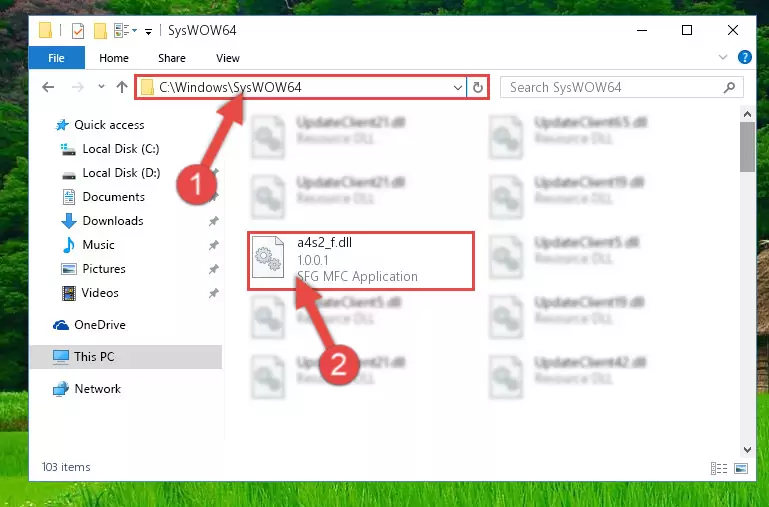769x507 pixels.
Task: Maximize the SysWOW64 window
Action: pos(687,30)
